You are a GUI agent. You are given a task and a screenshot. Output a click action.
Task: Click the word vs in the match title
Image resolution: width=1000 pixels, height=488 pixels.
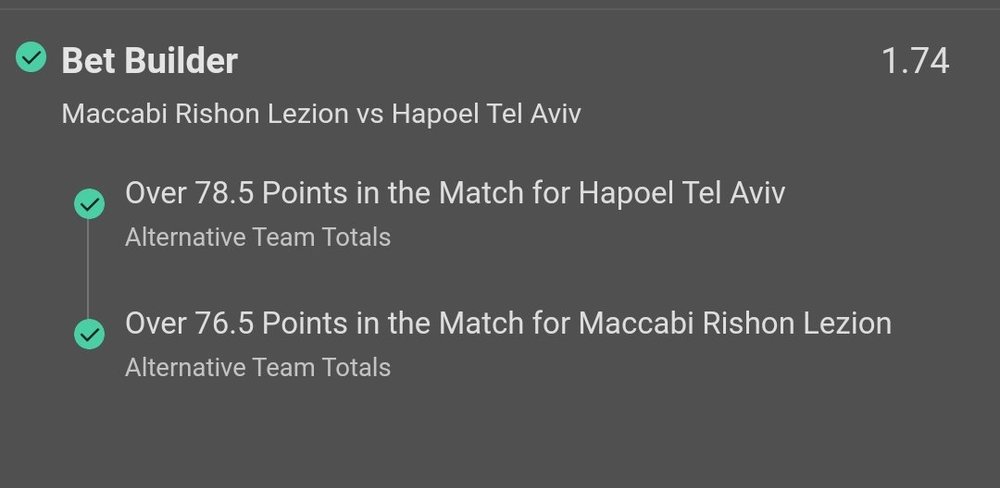370,115
